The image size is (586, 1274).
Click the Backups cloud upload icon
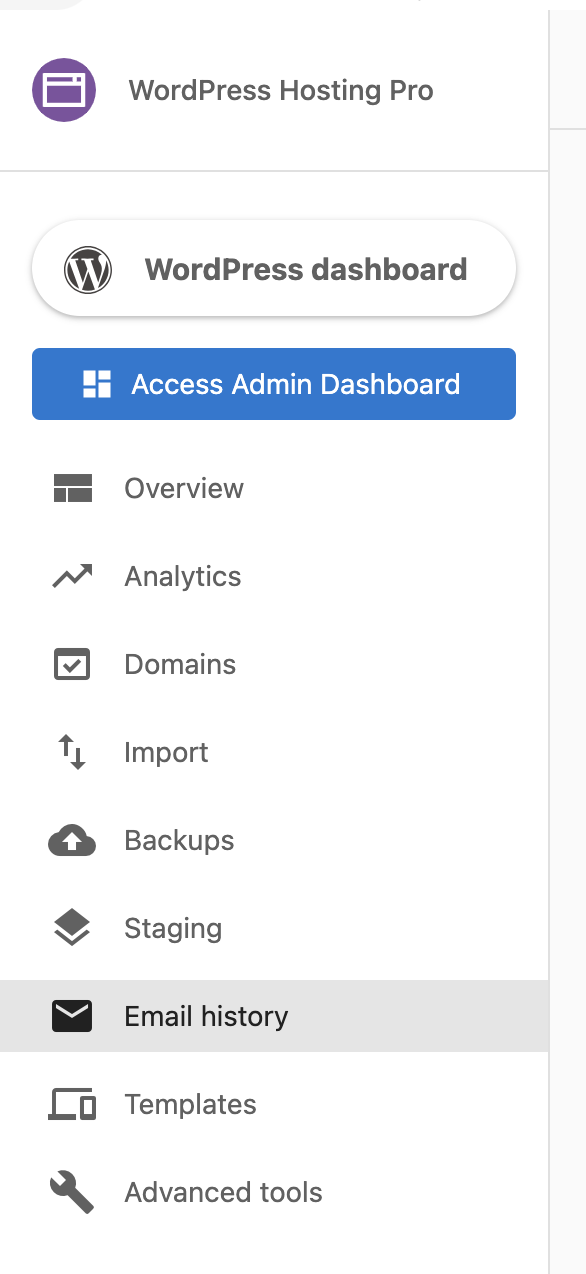[x=72, y=840]
